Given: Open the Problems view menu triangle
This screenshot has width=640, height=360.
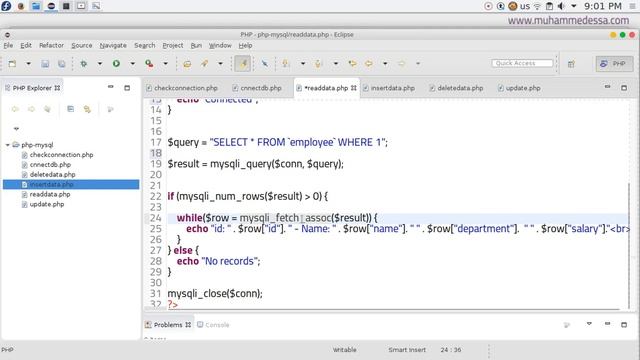Looking at the screenshot, I should [x=589, y=324].
